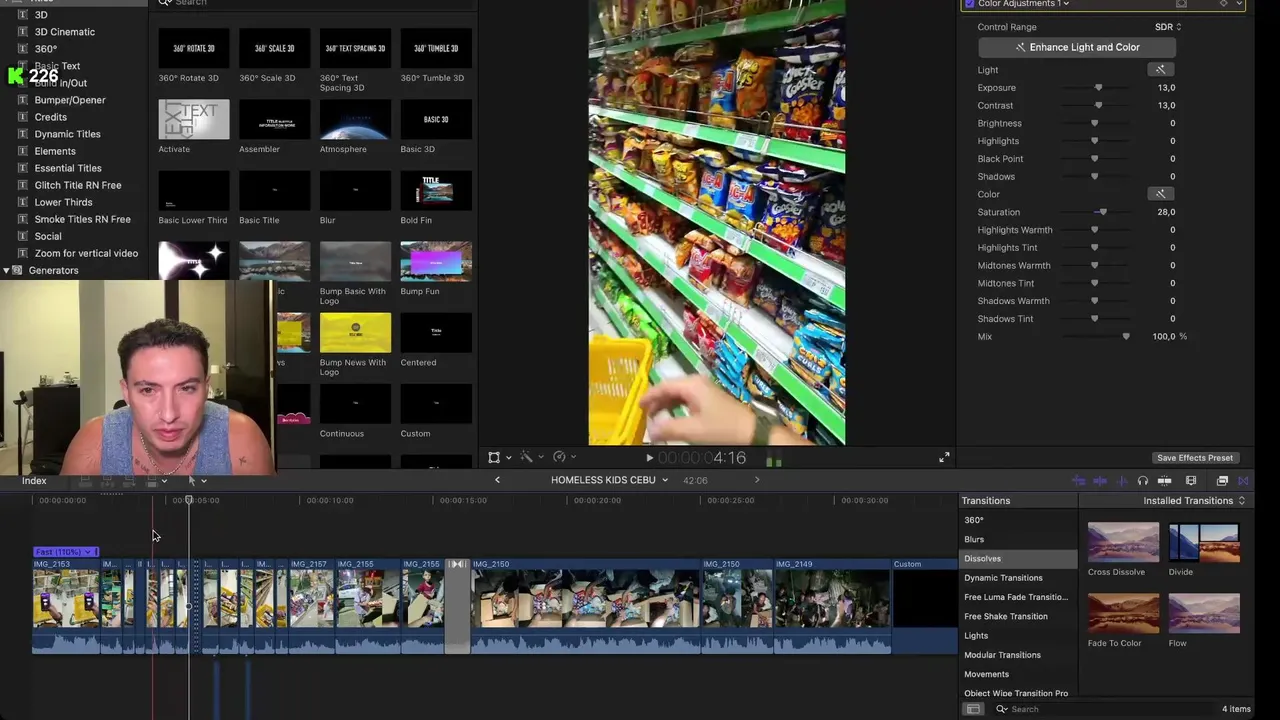Viewport: 1280px width, 720px height.
Task: Adjust the Saturation slider handle
Action: tap(1103, 212)
